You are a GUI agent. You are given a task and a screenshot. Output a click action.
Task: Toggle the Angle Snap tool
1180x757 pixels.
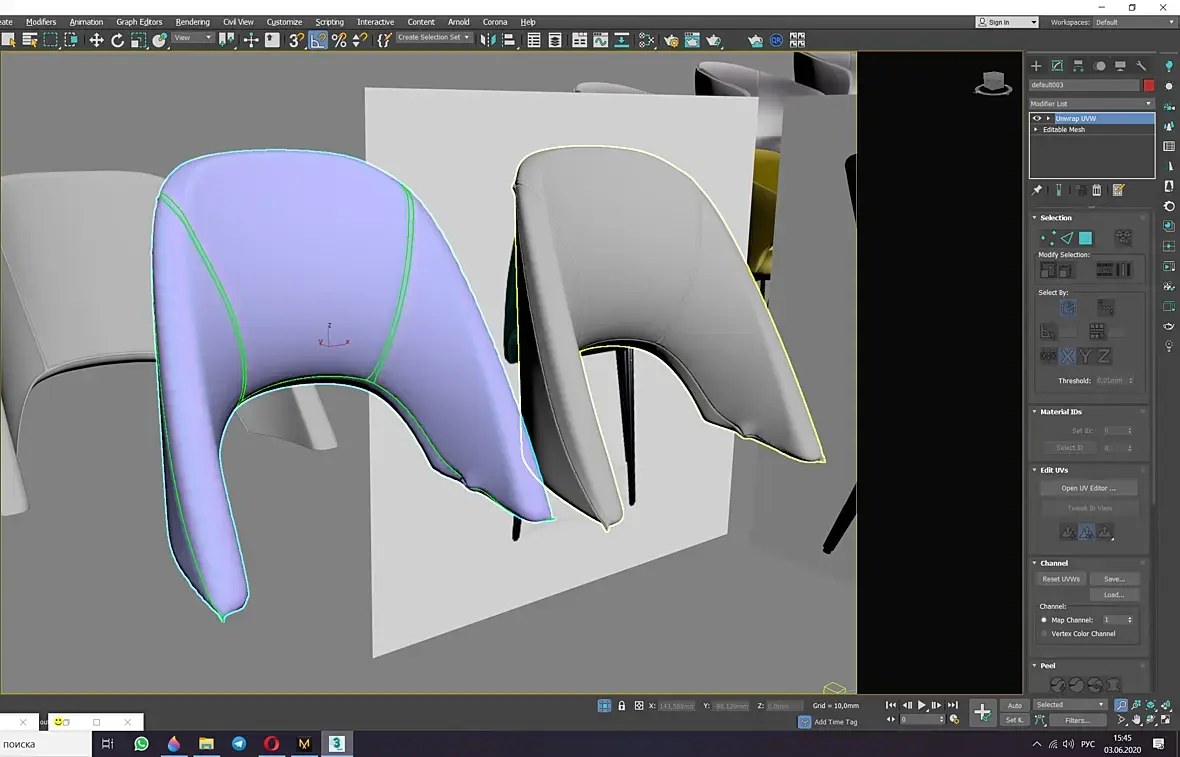tap(318, 40)
